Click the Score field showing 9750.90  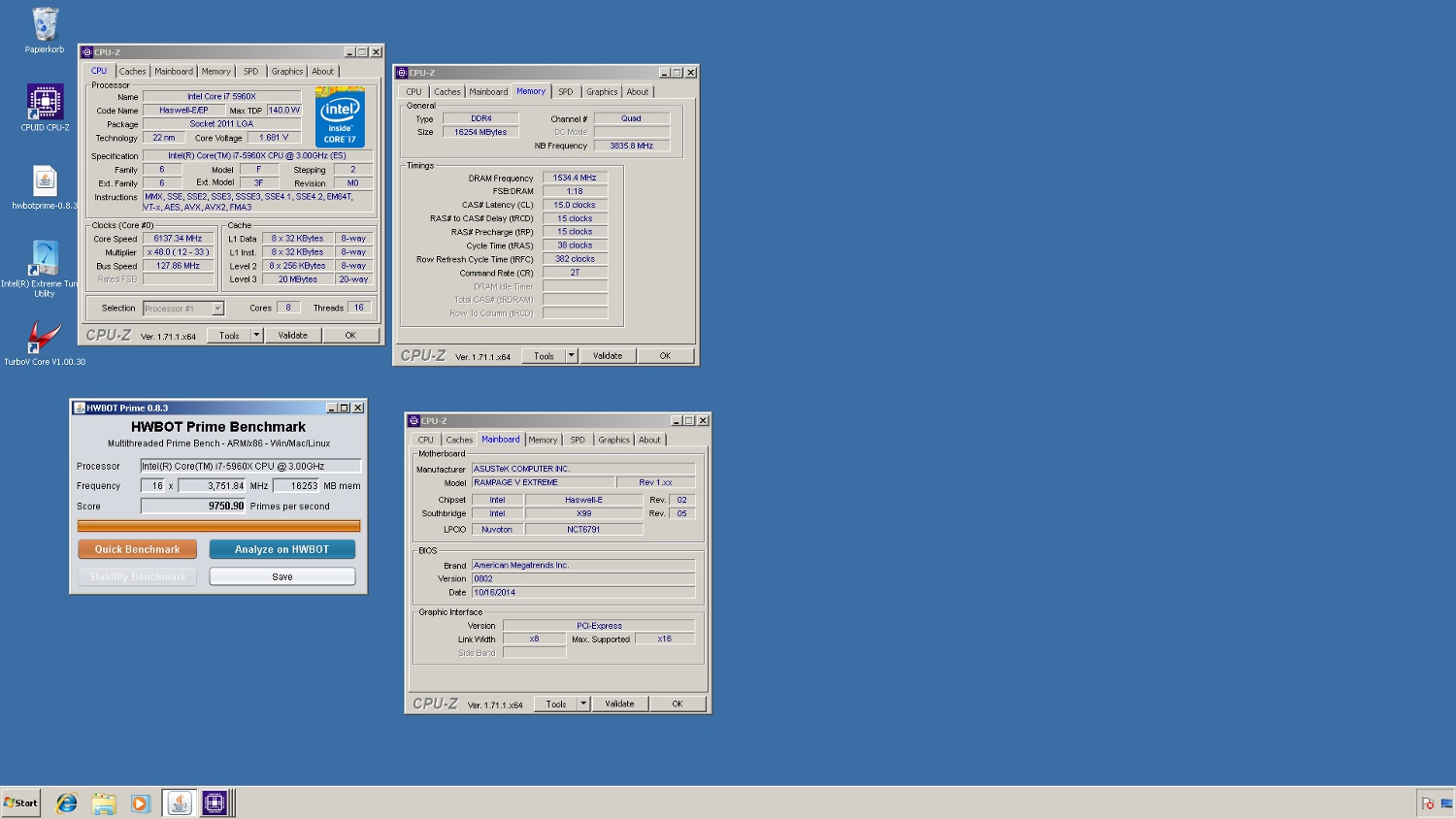[x=193, y=507]
